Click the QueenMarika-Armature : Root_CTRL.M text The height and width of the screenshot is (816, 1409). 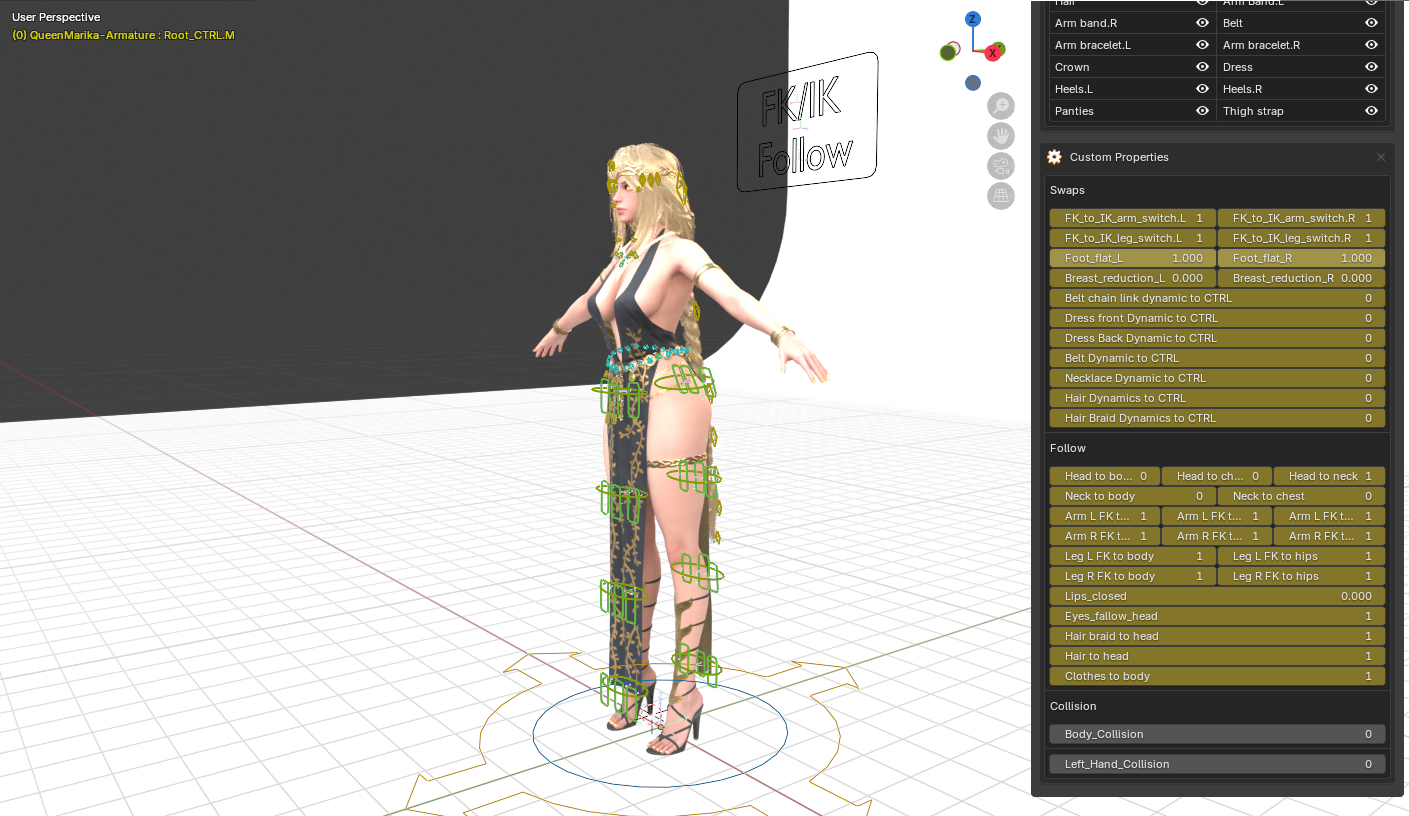123,35
